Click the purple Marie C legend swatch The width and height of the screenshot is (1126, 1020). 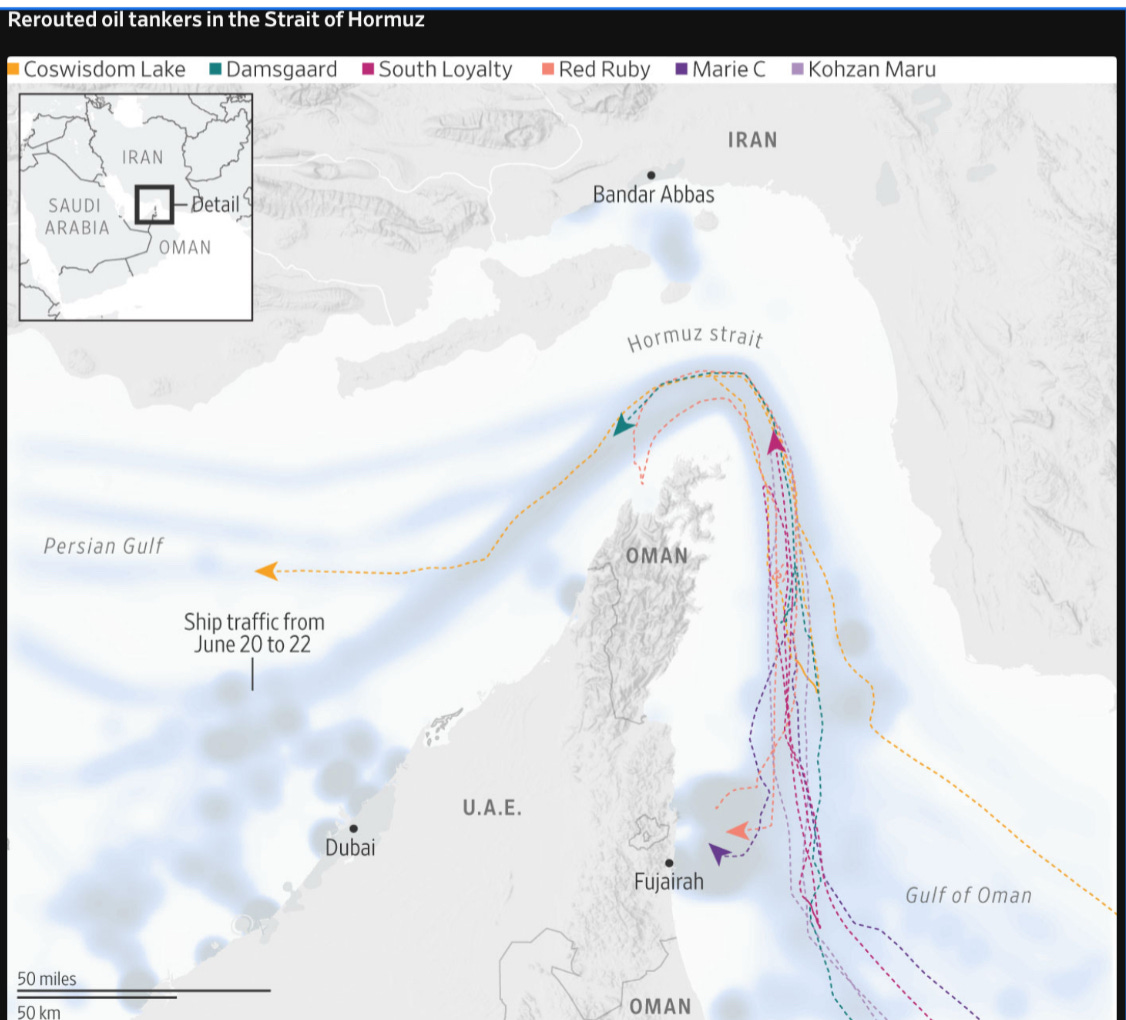681,69
